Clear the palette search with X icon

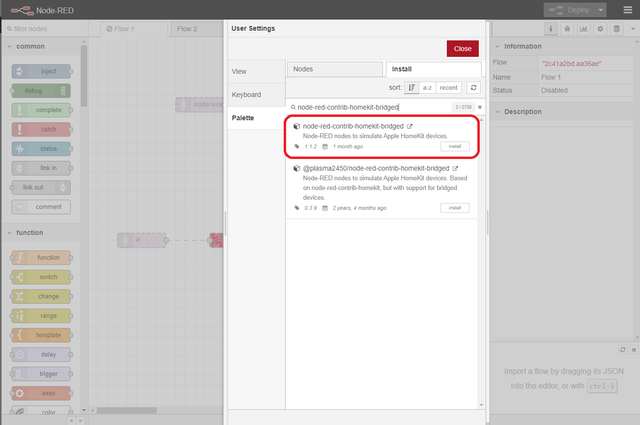pos(479,106)
